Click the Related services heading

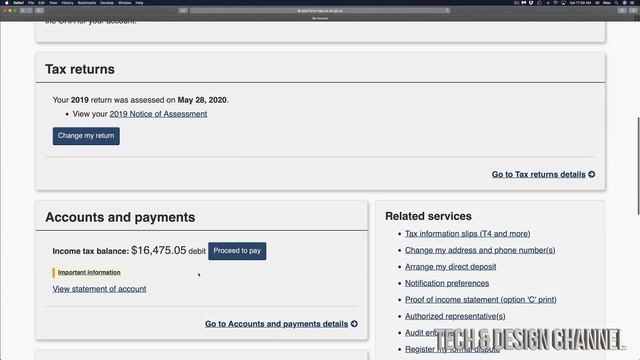(428, 216)
